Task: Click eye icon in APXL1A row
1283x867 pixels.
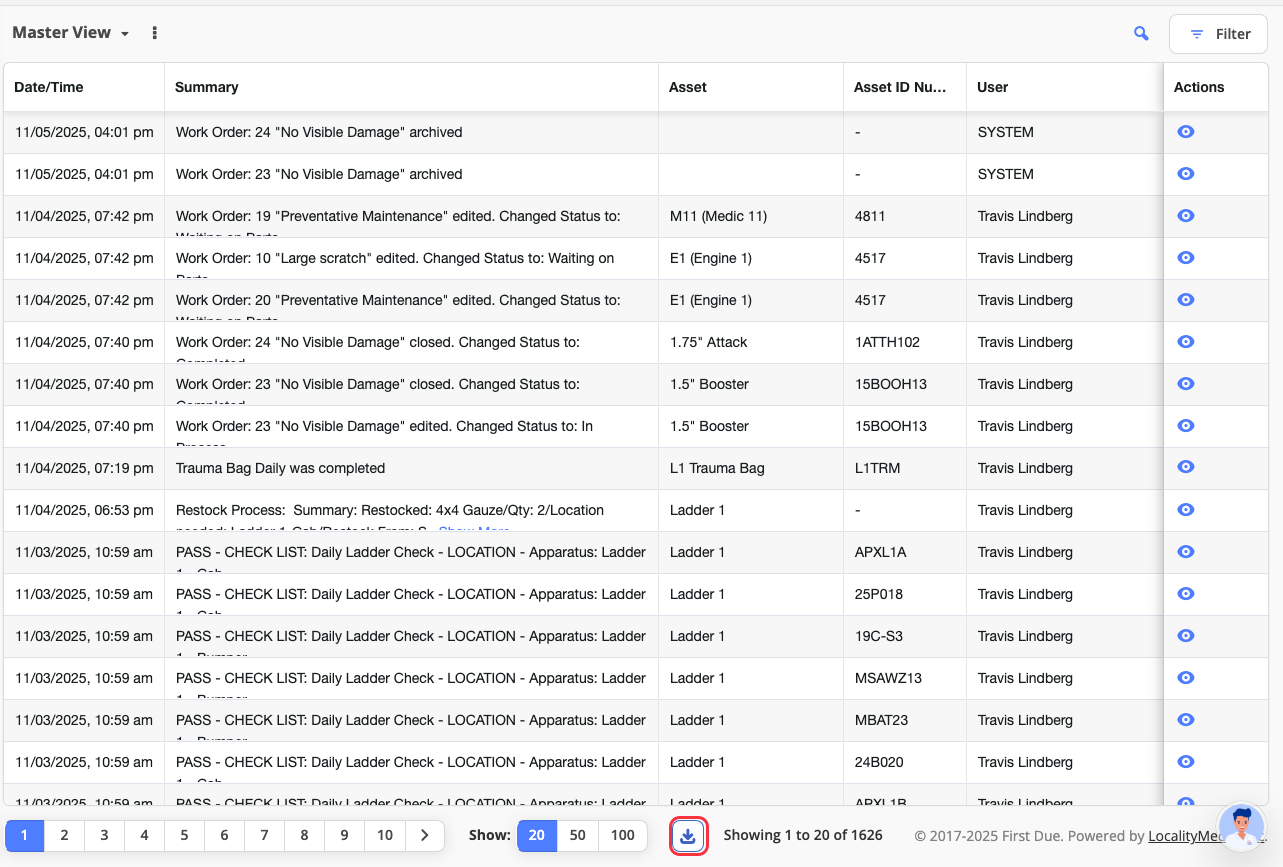Action: 1186,552
